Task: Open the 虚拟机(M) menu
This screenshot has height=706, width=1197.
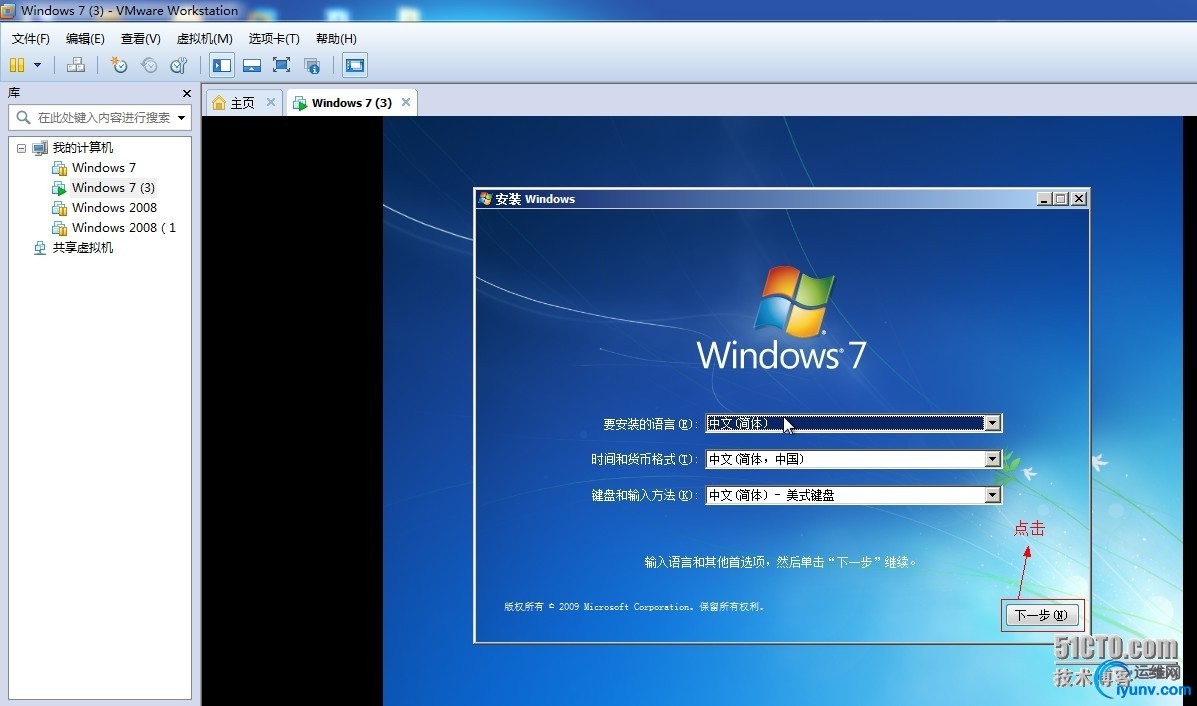Action: click(205, 39)
